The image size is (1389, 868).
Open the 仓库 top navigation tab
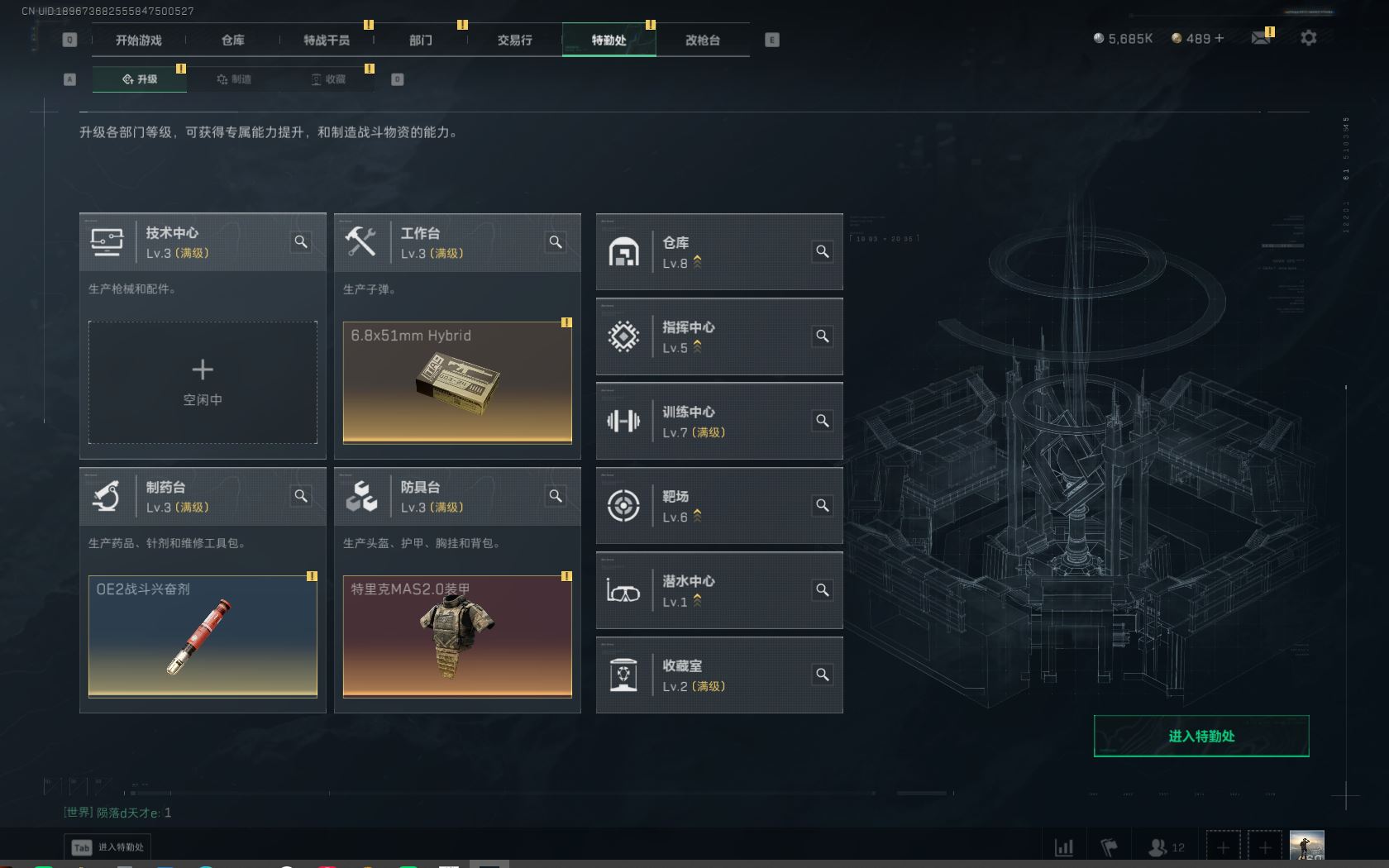pos(232,40)
